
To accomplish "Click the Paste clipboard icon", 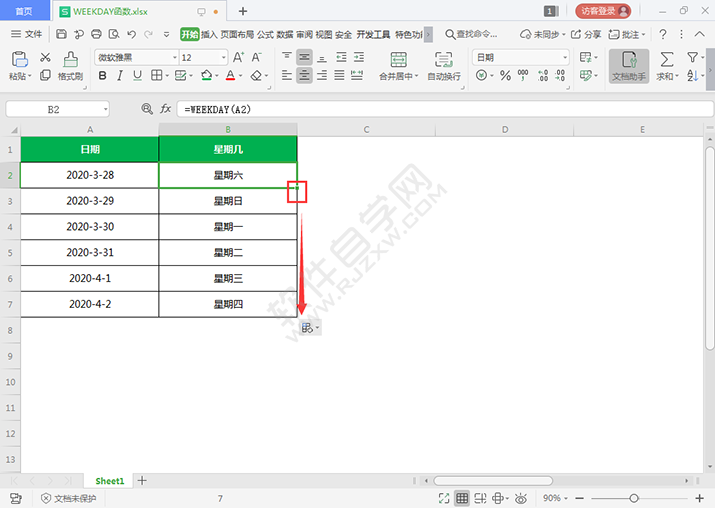I will [x=20, y=59].
